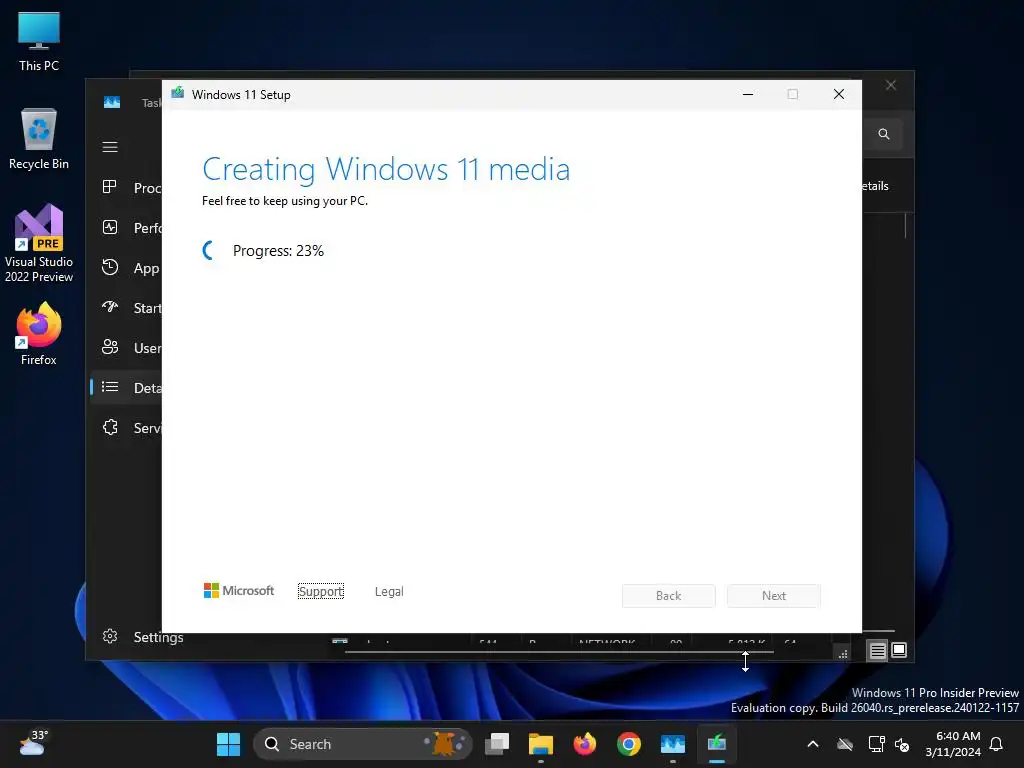Click the Next button in Setup
The height and width of the screenshot is (768, 1024).
774,596
